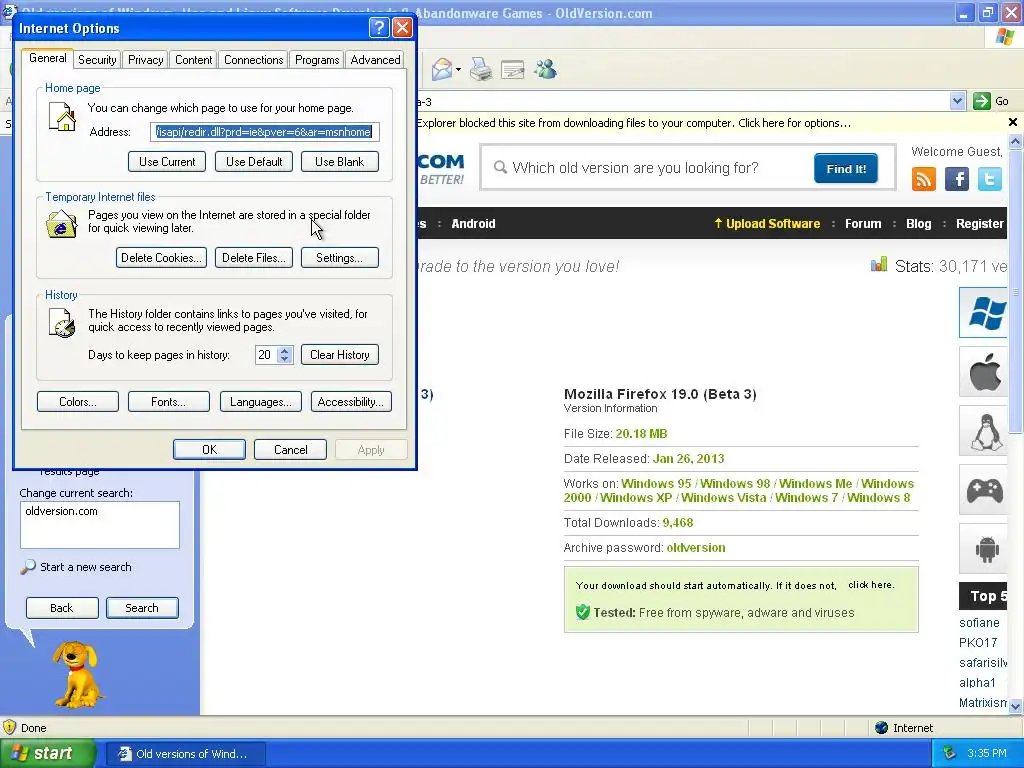Open the Forum link
This screenshot has width=1024, height=768.
pyautogui.click(x=863, y=223)
